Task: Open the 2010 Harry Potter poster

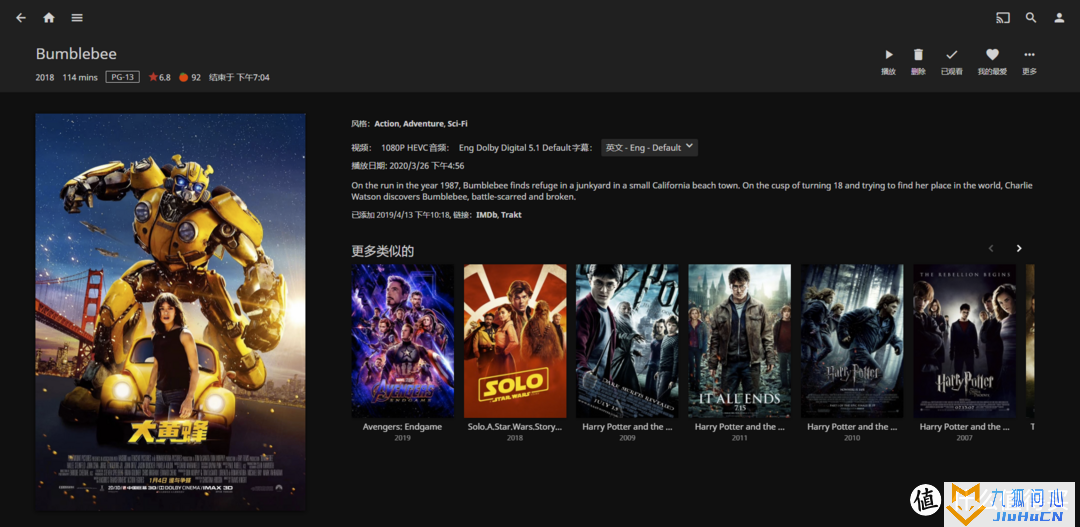Action: click(852, 341)
